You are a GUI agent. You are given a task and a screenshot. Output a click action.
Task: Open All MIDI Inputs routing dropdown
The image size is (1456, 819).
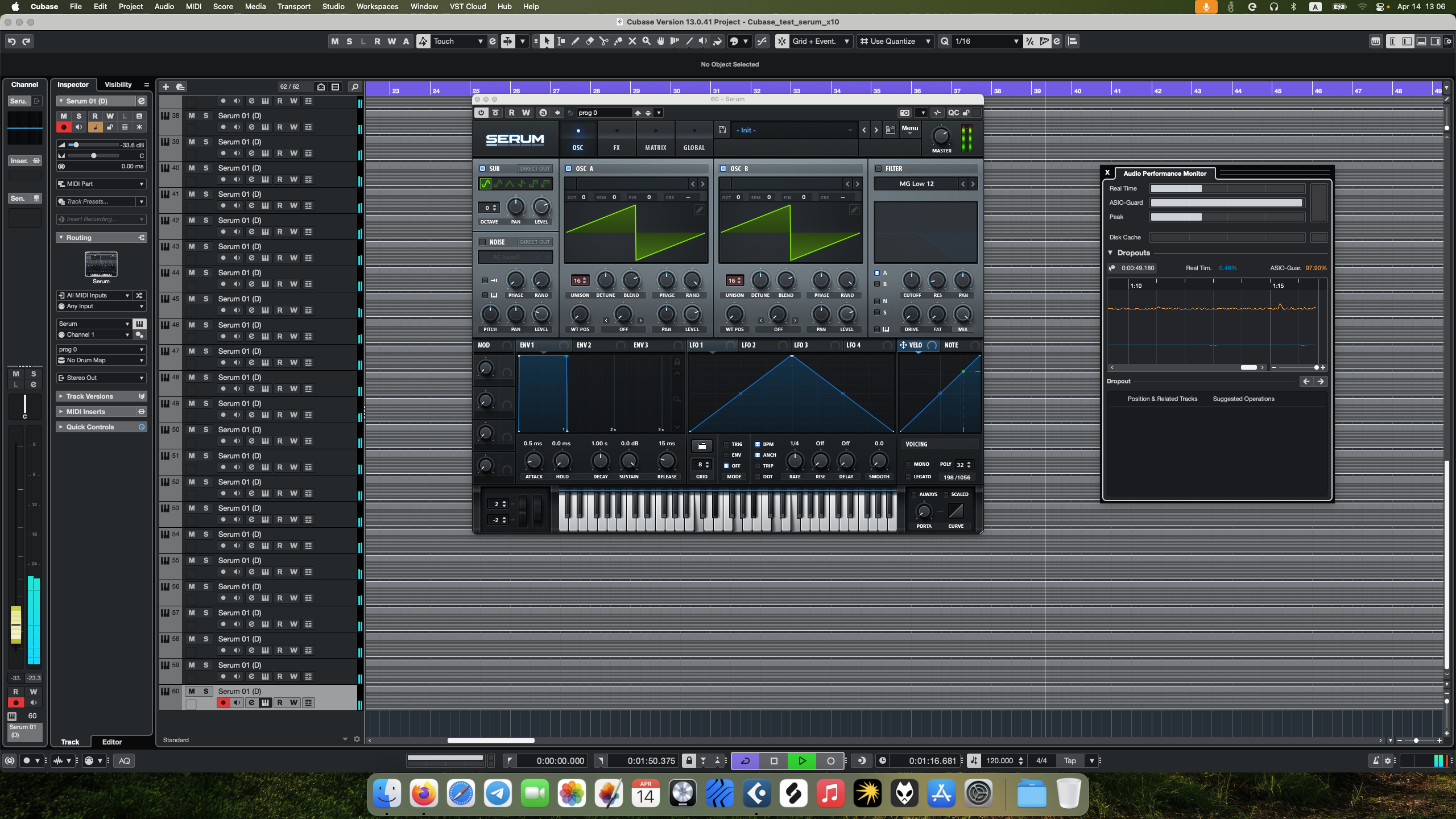pyautogui.click(x=94, y=295)
